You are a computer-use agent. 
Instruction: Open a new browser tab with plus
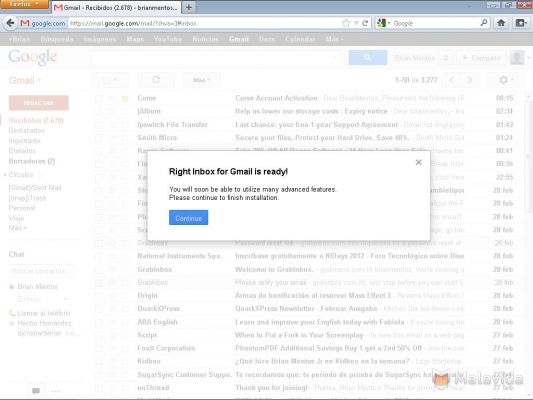pyautogui.click(x=189, y=7)
